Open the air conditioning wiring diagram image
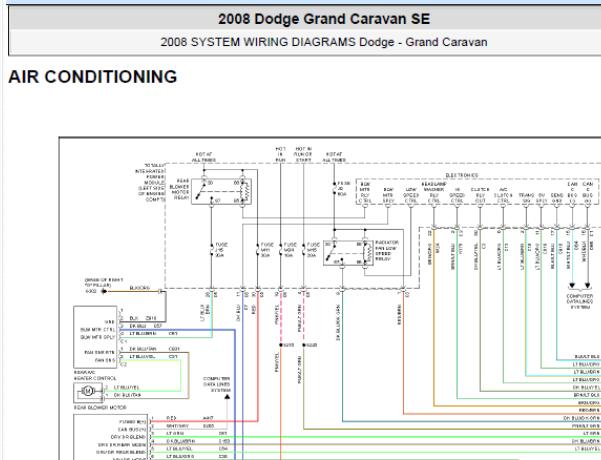Screen dimensions: 601x460 pos(330,298)
